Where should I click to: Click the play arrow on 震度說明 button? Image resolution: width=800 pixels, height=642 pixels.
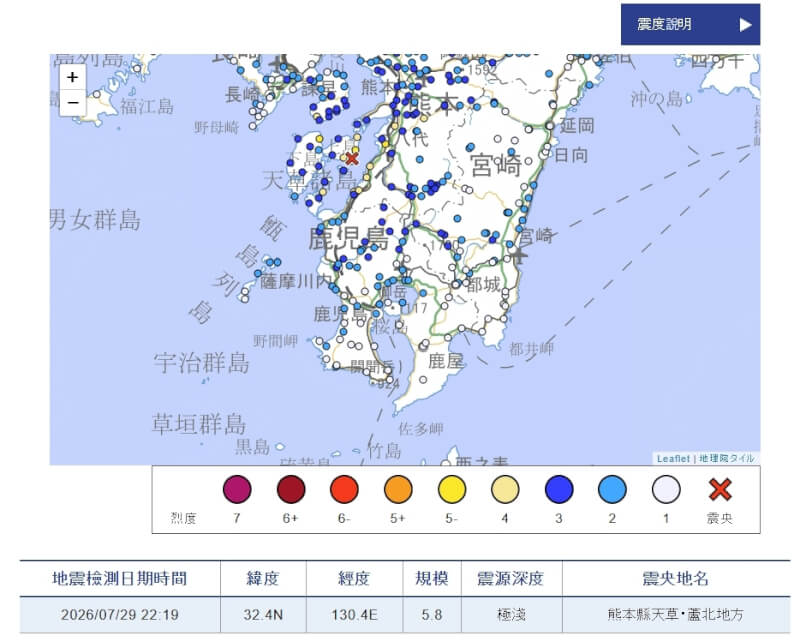tap(745, 24)
